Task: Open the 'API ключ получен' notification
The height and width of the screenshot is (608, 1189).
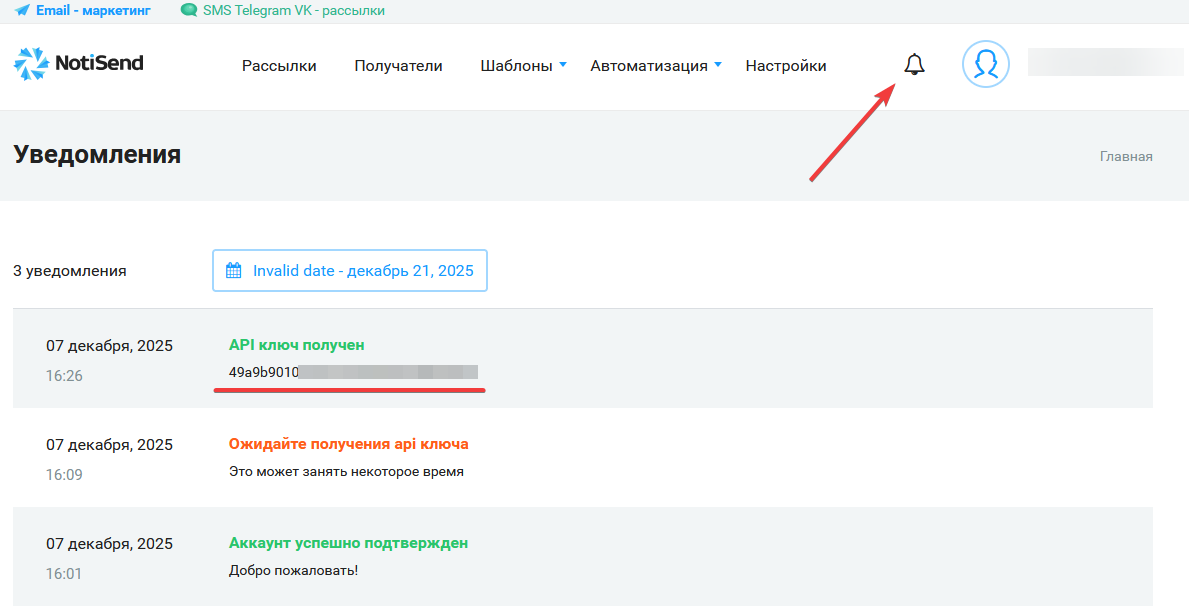Action: pyautogui.click(x=296, y=345)
